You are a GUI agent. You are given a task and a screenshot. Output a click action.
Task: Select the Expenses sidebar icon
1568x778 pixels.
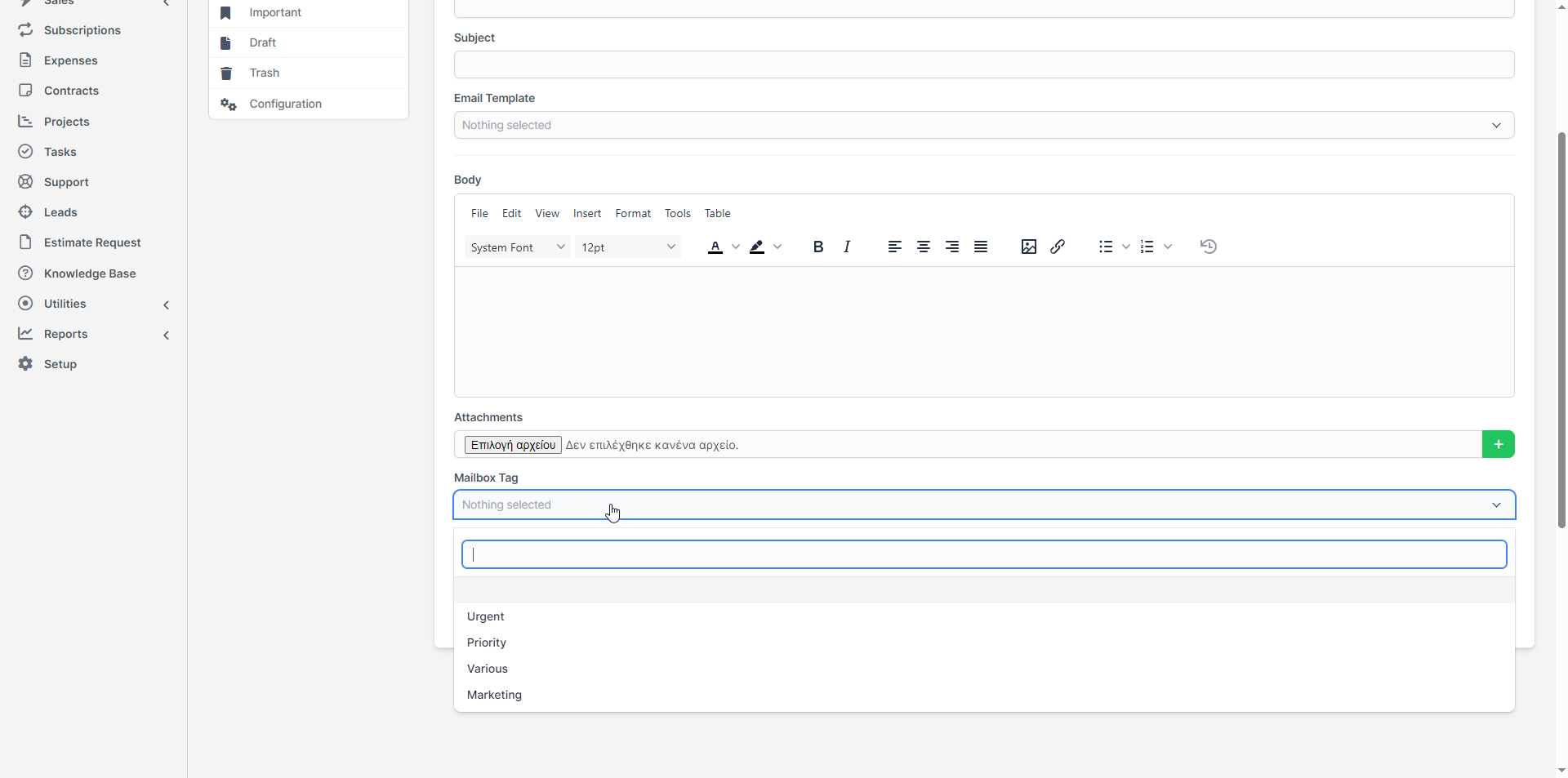coord(25,60)
